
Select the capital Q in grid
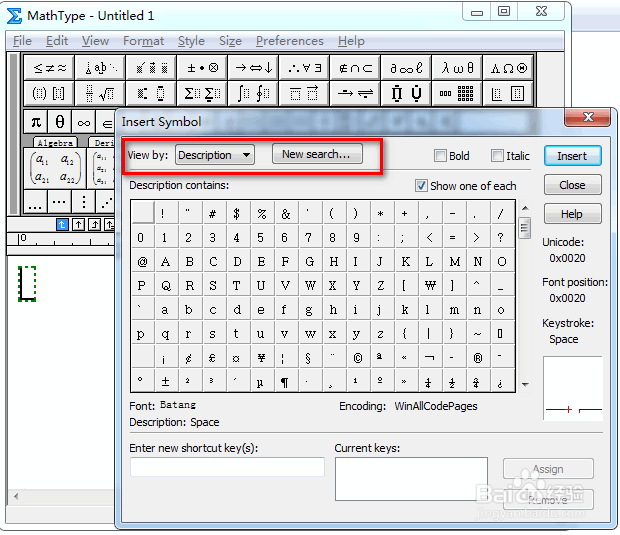click(x=166, y=285)
